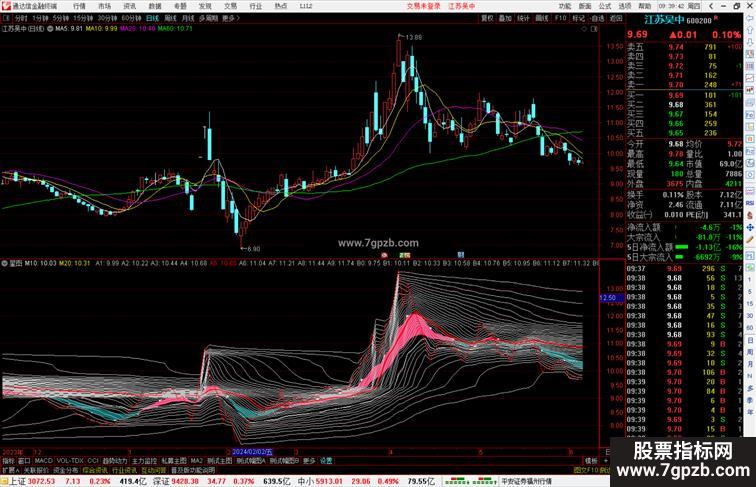Open the 互动问答 tab
756x487 pixels.
[154, 470]
